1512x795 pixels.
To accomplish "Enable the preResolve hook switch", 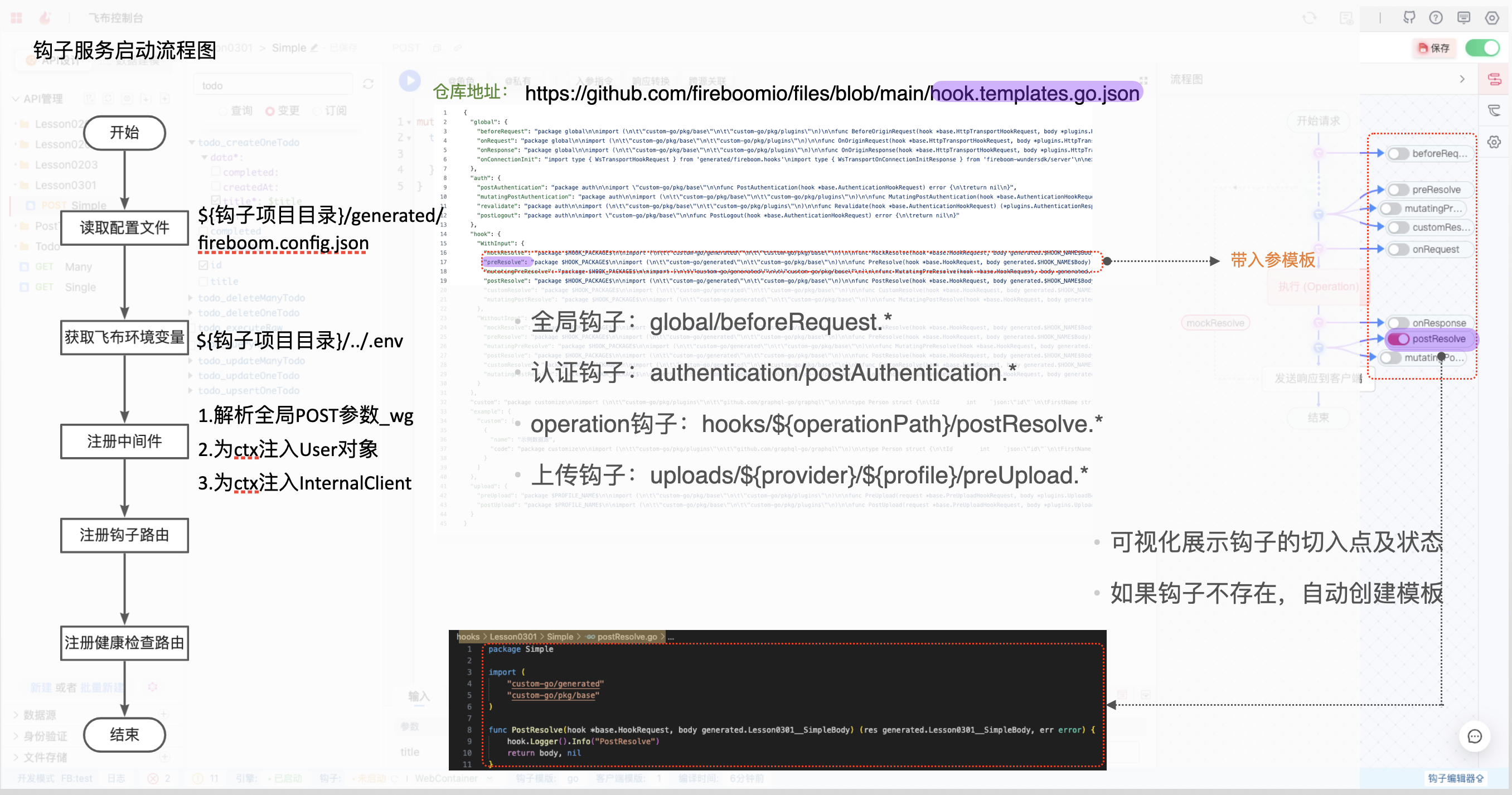I will (1399, 190).
